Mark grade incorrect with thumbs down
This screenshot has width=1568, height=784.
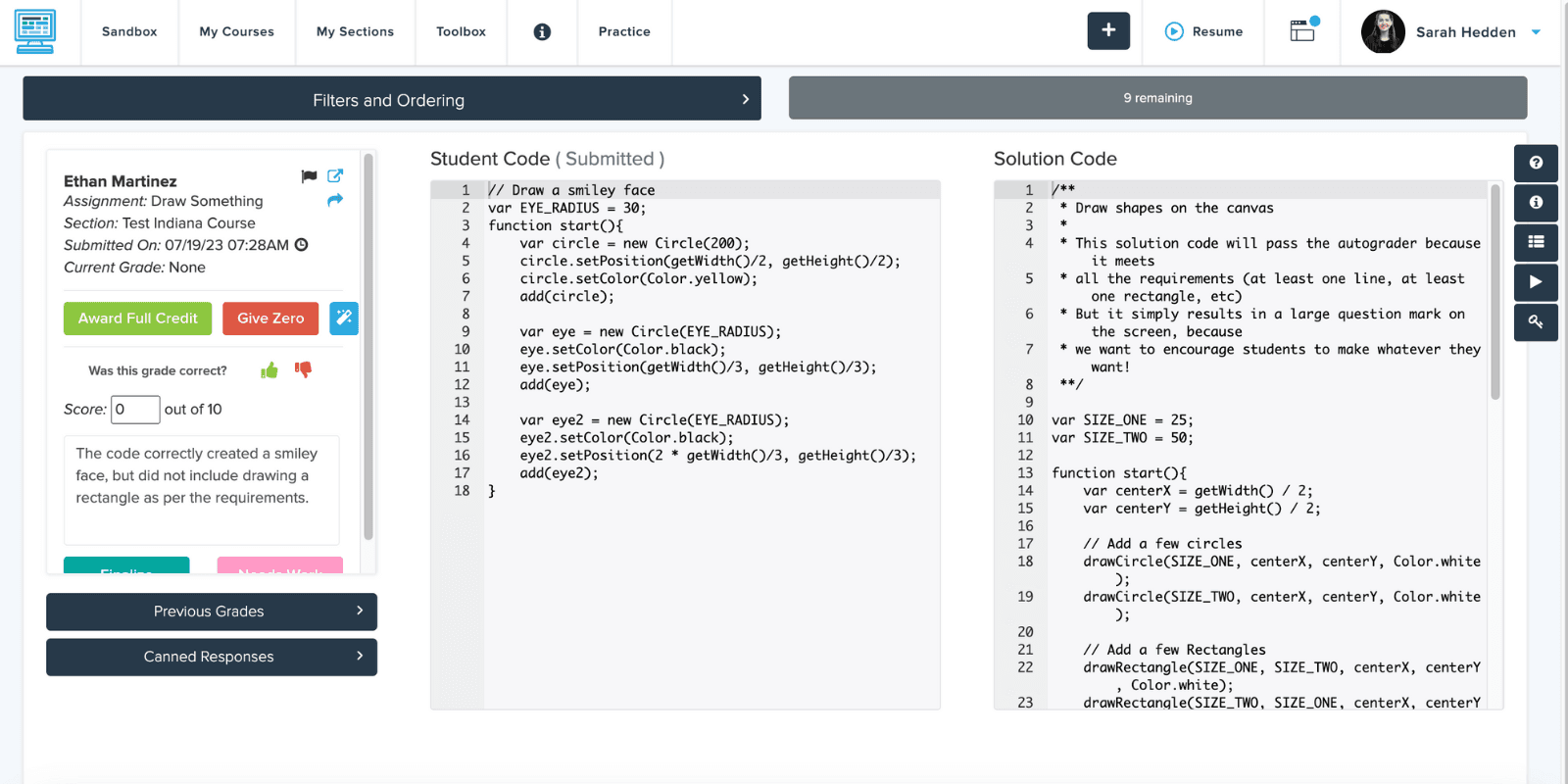pos(303,370)
